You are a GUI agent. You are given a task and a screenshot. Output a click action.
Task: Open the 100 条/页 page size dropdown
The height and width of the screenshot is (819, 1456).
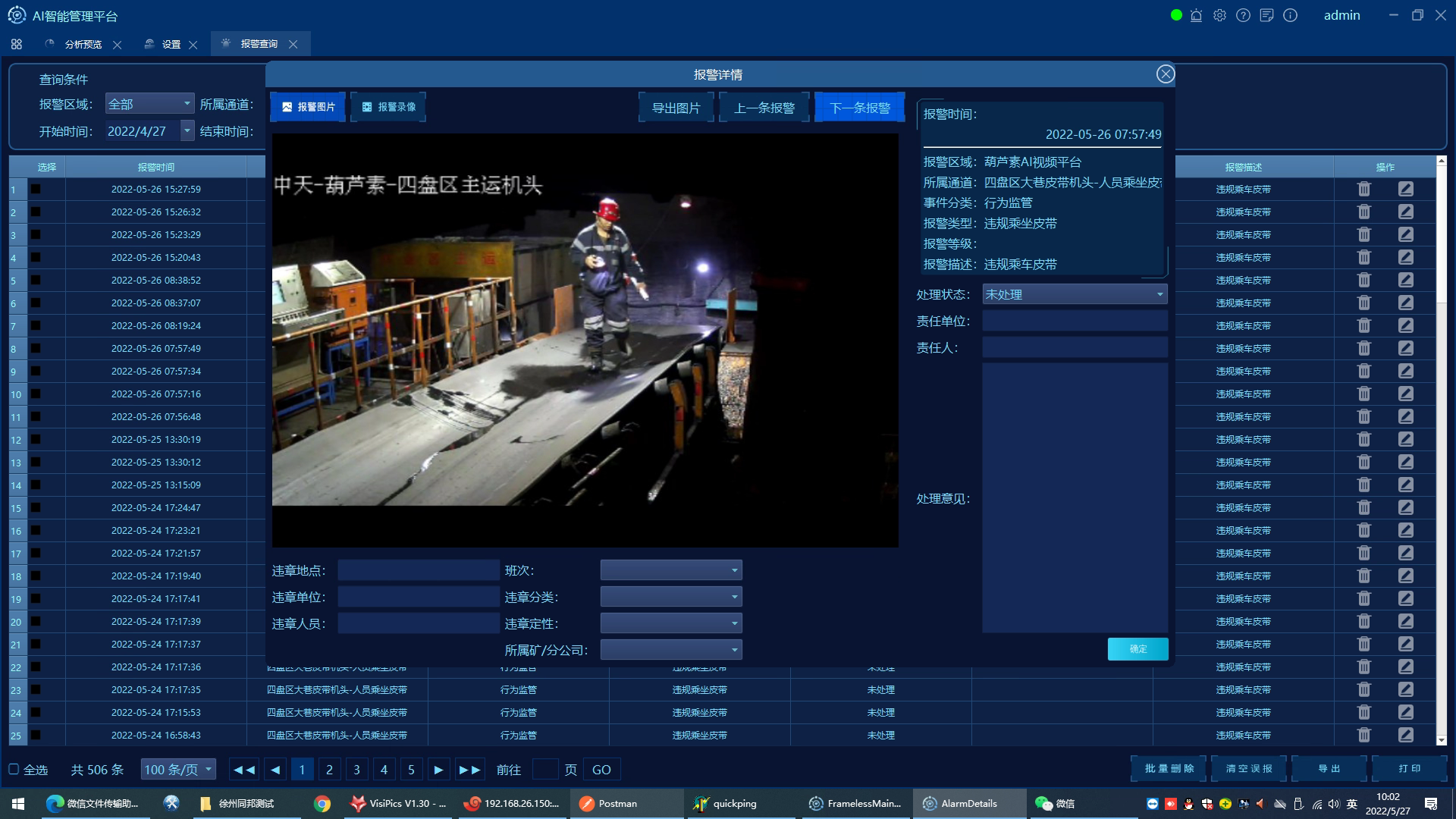pos(178,770)
